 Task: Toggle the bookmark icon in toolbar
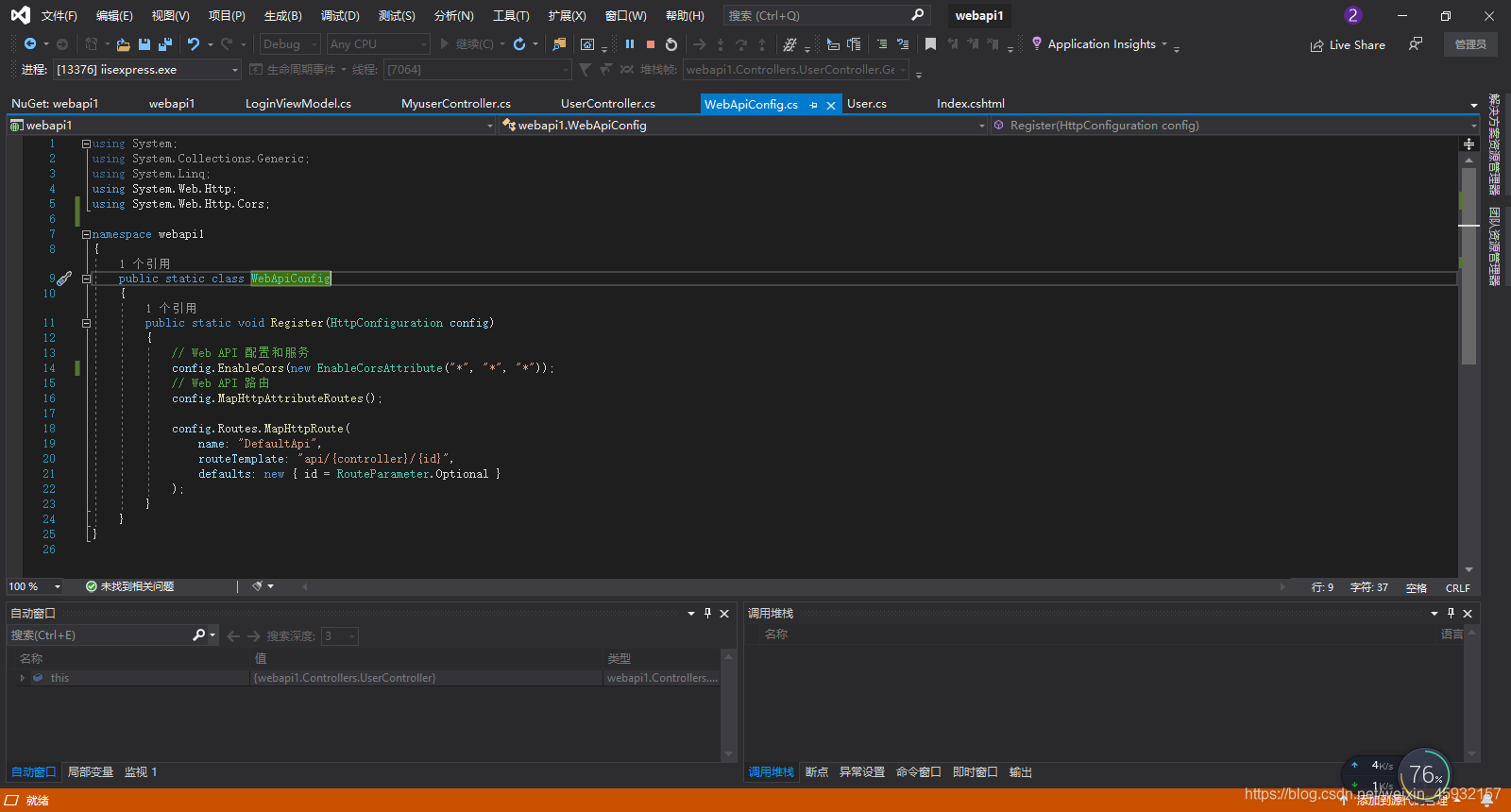(930, 44)
